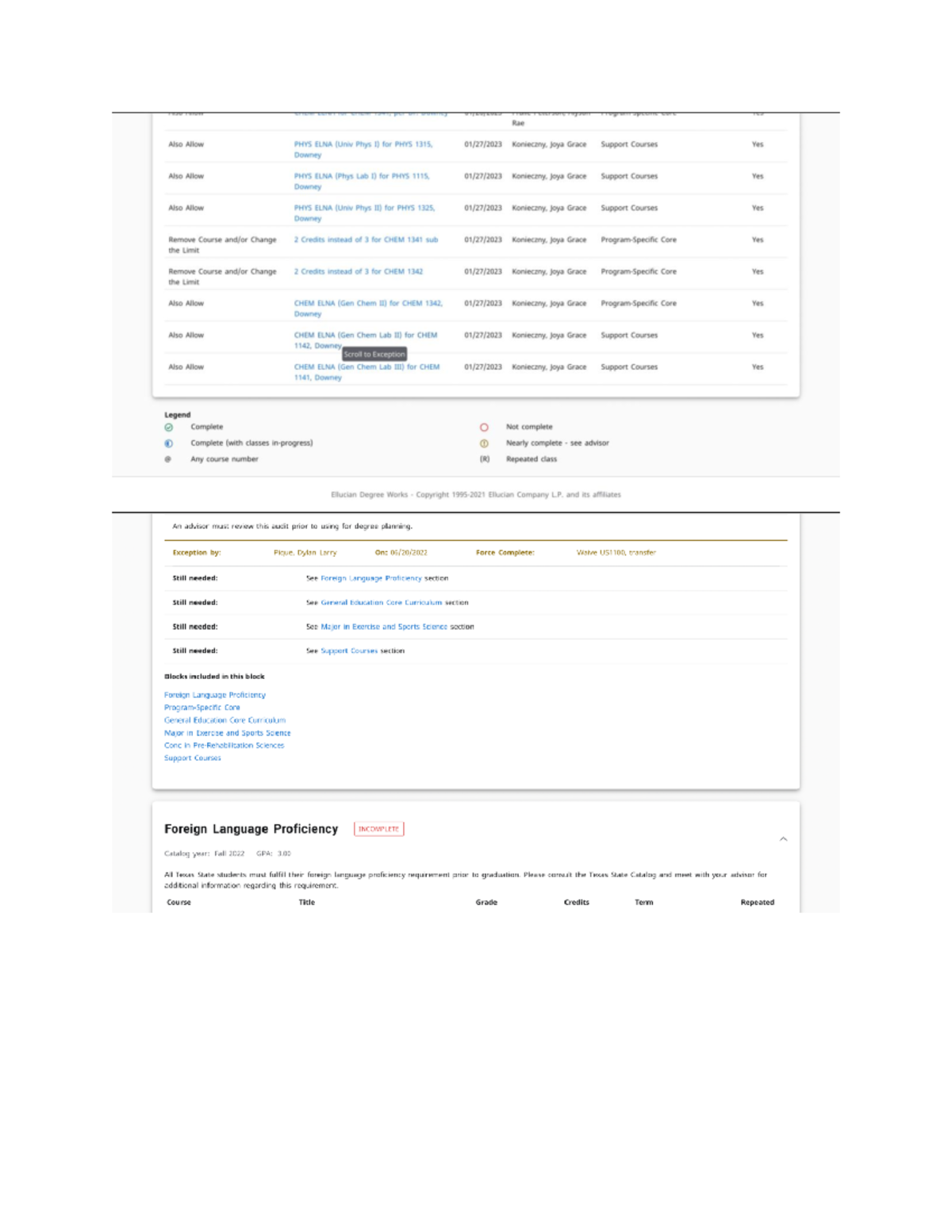Click the Scroll to Exception button
The width and height of the screenshot is (952, 1232).
374,354
